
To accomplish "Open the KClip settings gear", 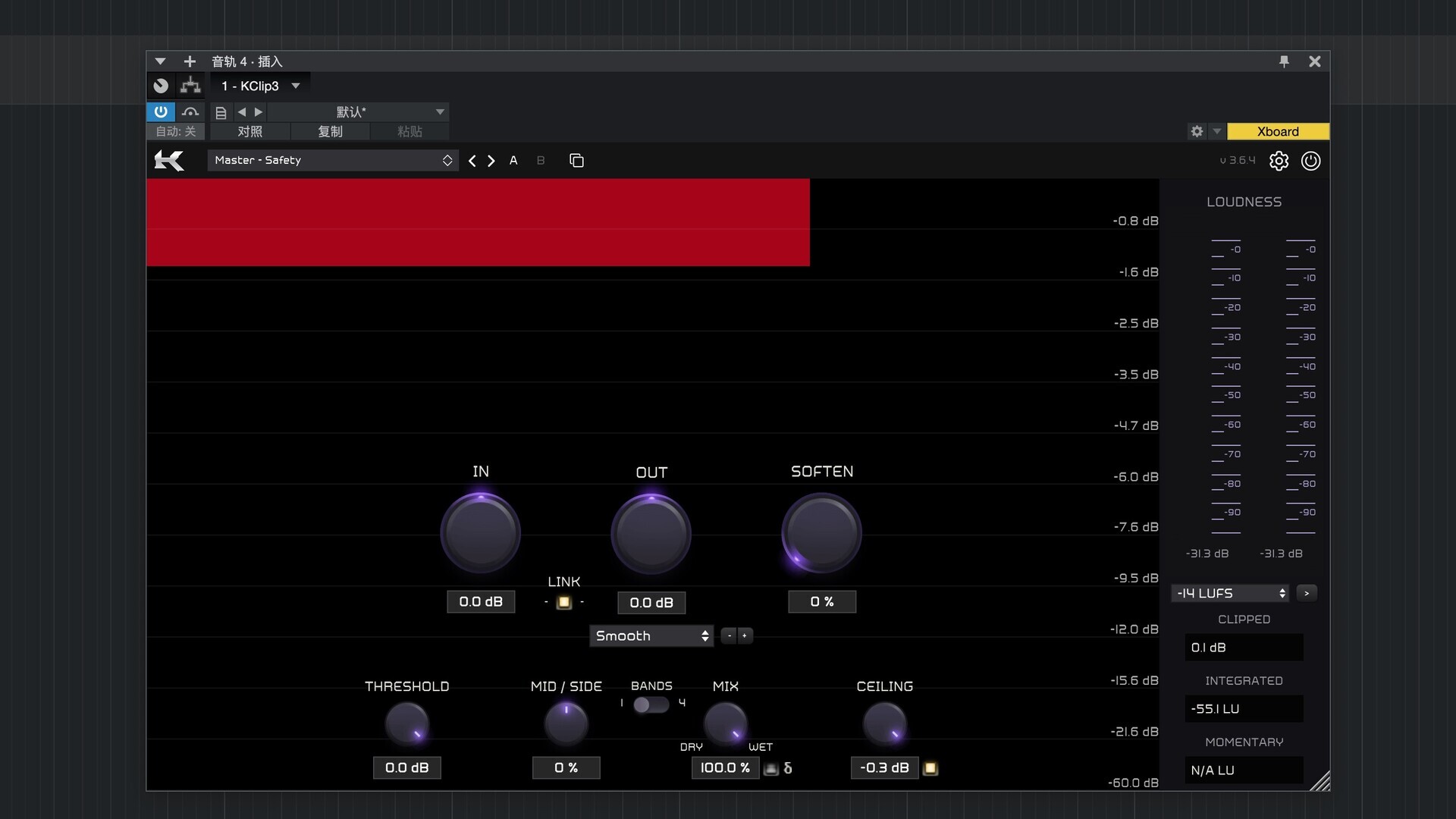I will tap(1279, 161).
